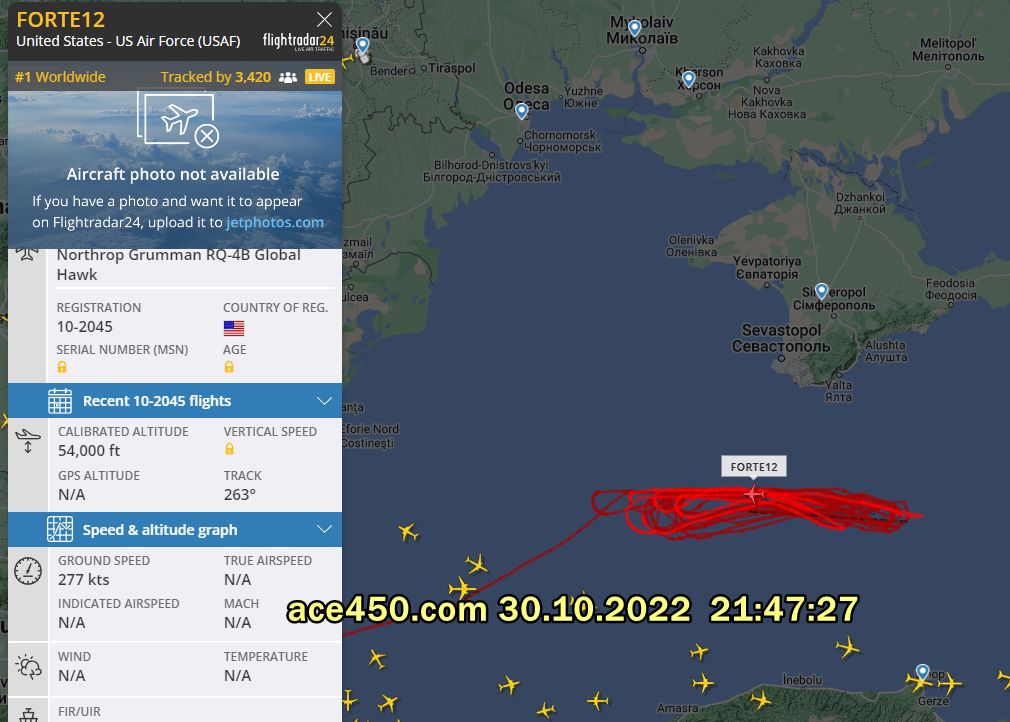Click the yellow LIVE badge
1010x722 pixels.
point(319,77)
